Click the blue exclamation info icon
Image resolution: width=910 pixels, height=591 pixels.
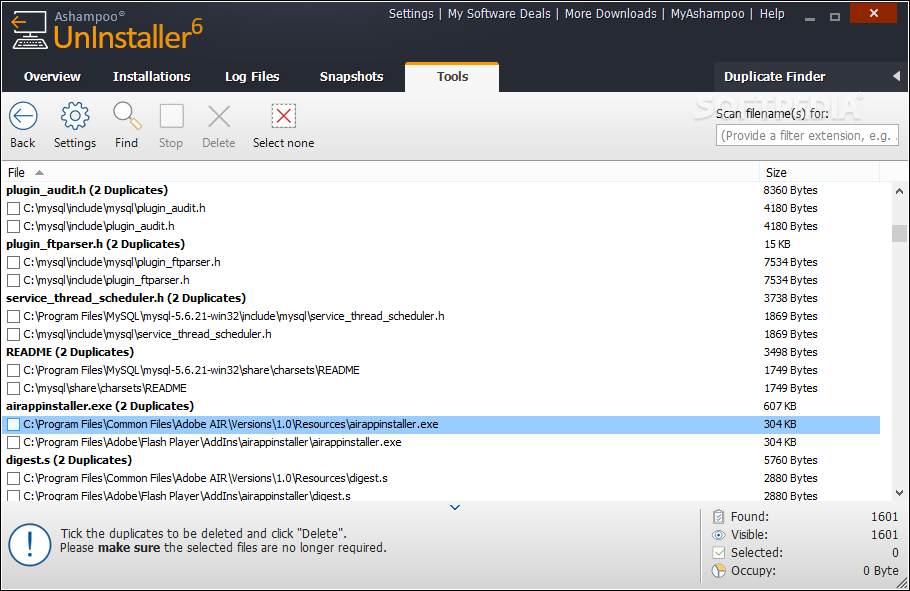click(30, 545)
